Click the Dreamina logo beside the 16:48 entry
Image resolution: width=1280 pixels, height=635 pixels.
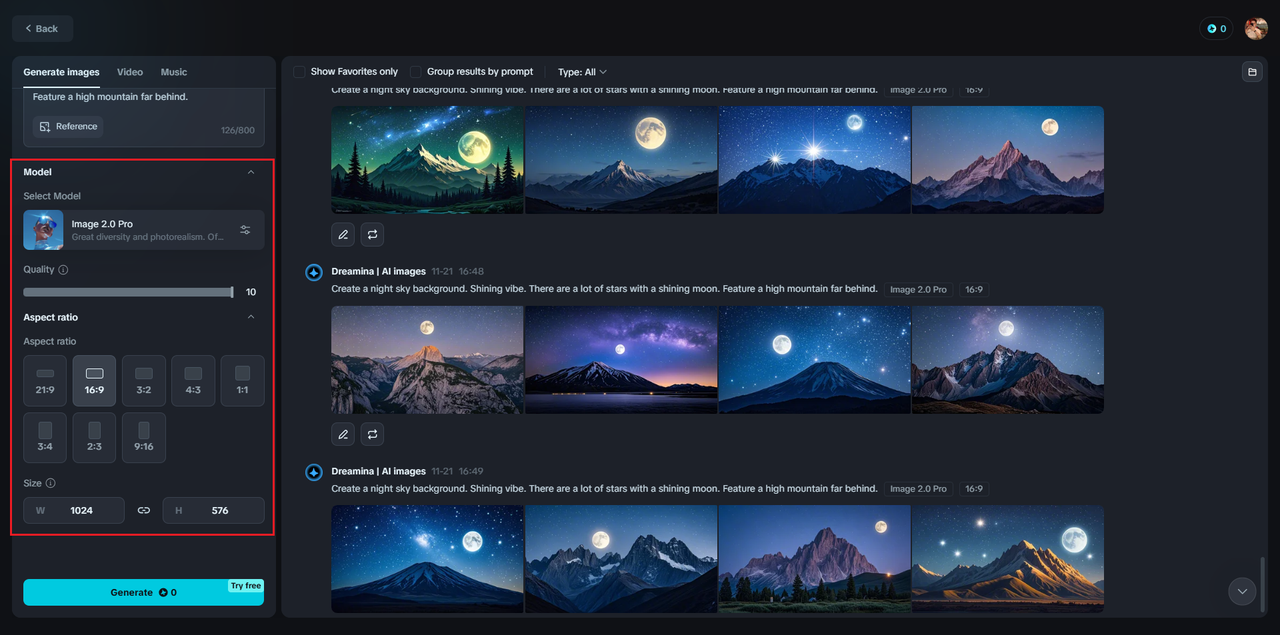tap(314, 272)
